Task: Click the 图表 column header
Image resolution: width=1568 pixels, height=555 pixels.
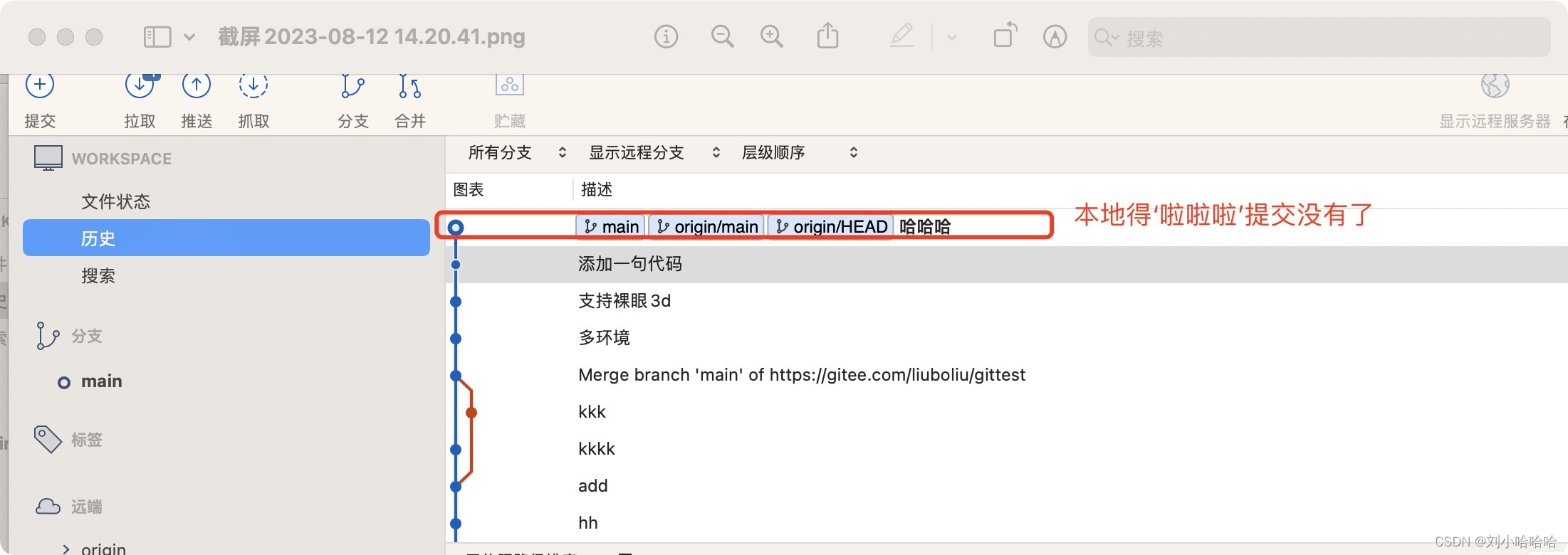Action: coord(469,189)
